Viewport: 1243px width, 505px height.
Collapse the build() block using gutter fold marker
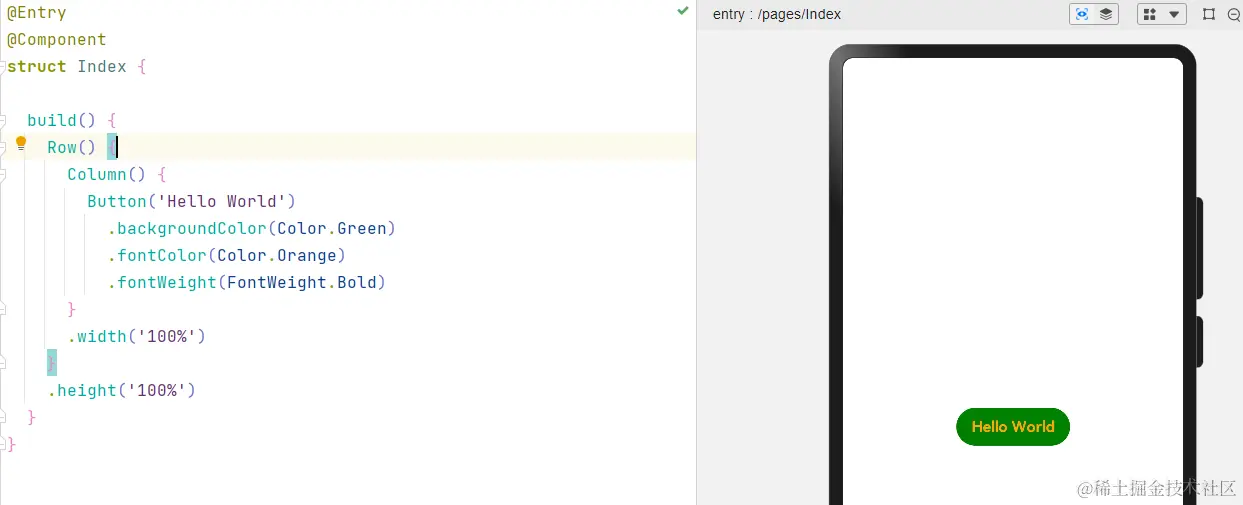point(3,120)
